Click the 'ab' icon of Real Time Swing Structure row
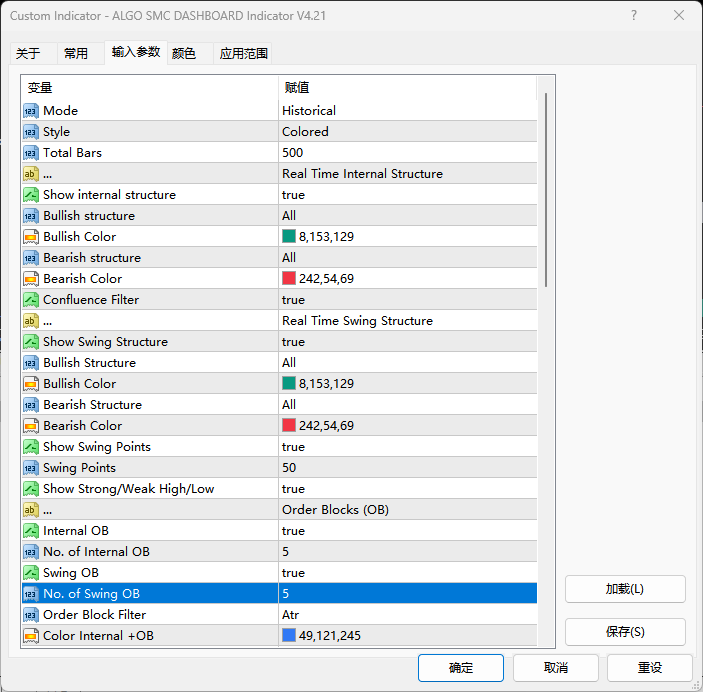 (30, 321)
